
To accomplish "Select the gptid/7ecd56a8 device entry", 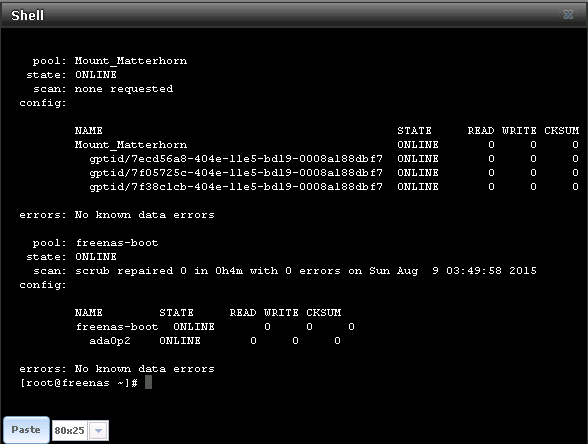I will pyautogui.click(x=236, y=159).
